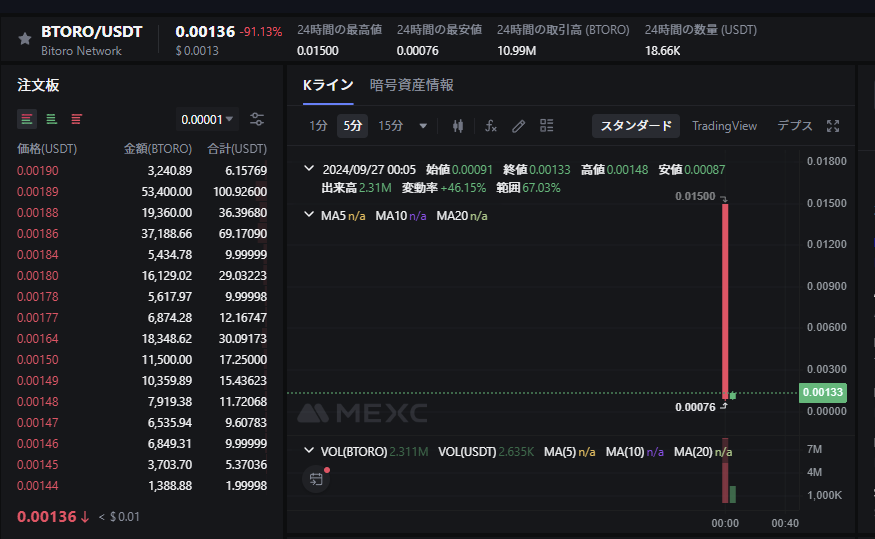Select ask price 0.00147 row
875x539 pixels.
(x=142, y=423)
